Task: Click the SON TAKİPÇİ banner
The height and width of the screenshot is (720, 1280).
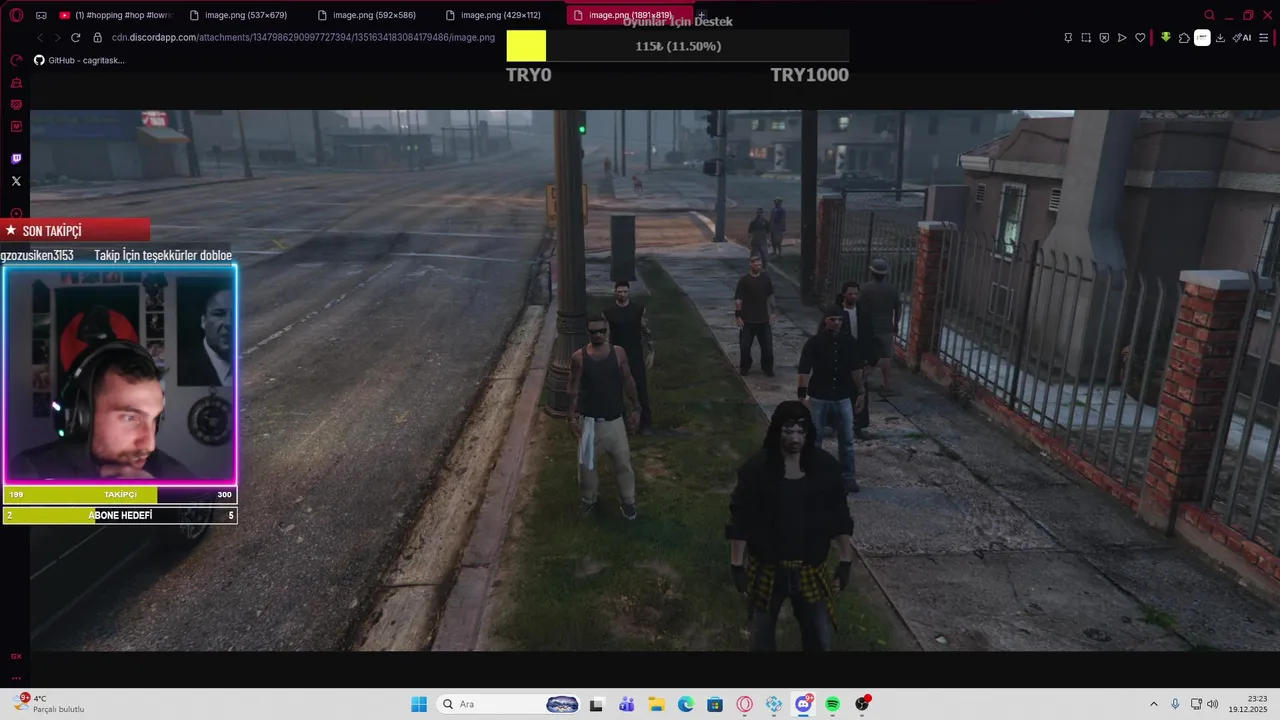Action: click(x=75, y=230)
